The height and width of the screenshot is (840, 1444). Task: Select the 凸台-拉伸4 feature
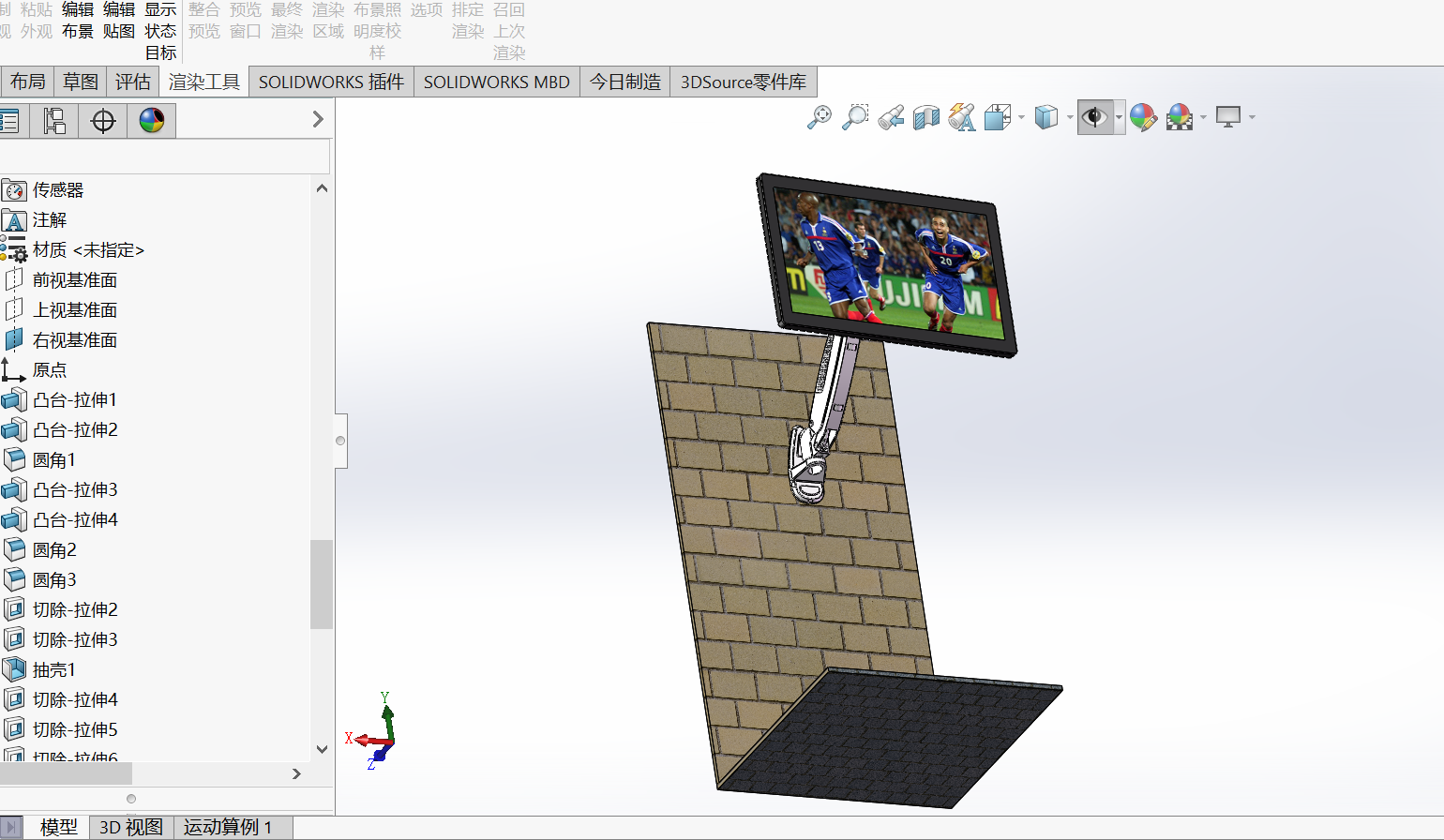(60, 520)
